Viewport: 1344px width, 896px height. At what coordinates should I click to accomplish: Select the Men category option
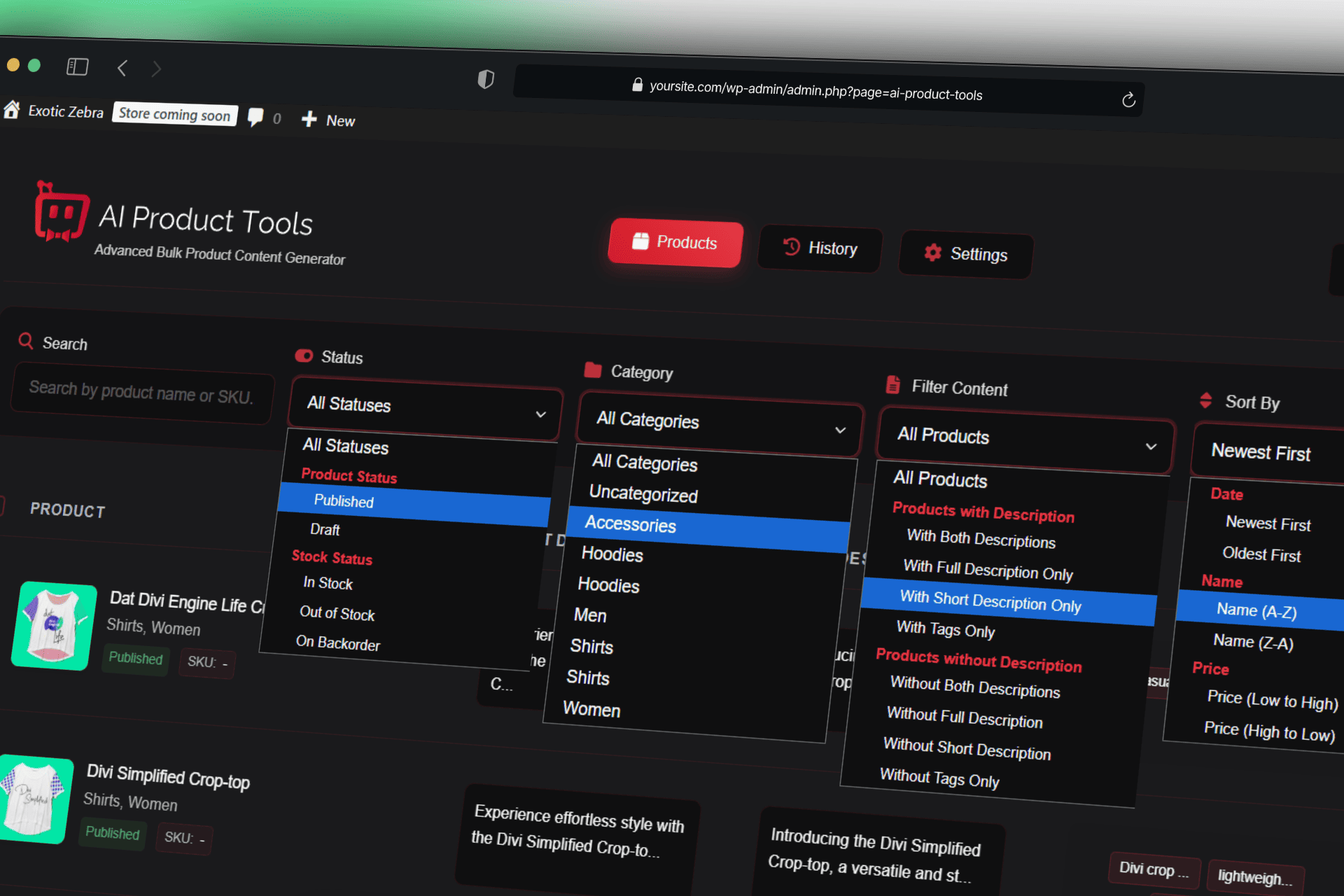click(590, 616)
